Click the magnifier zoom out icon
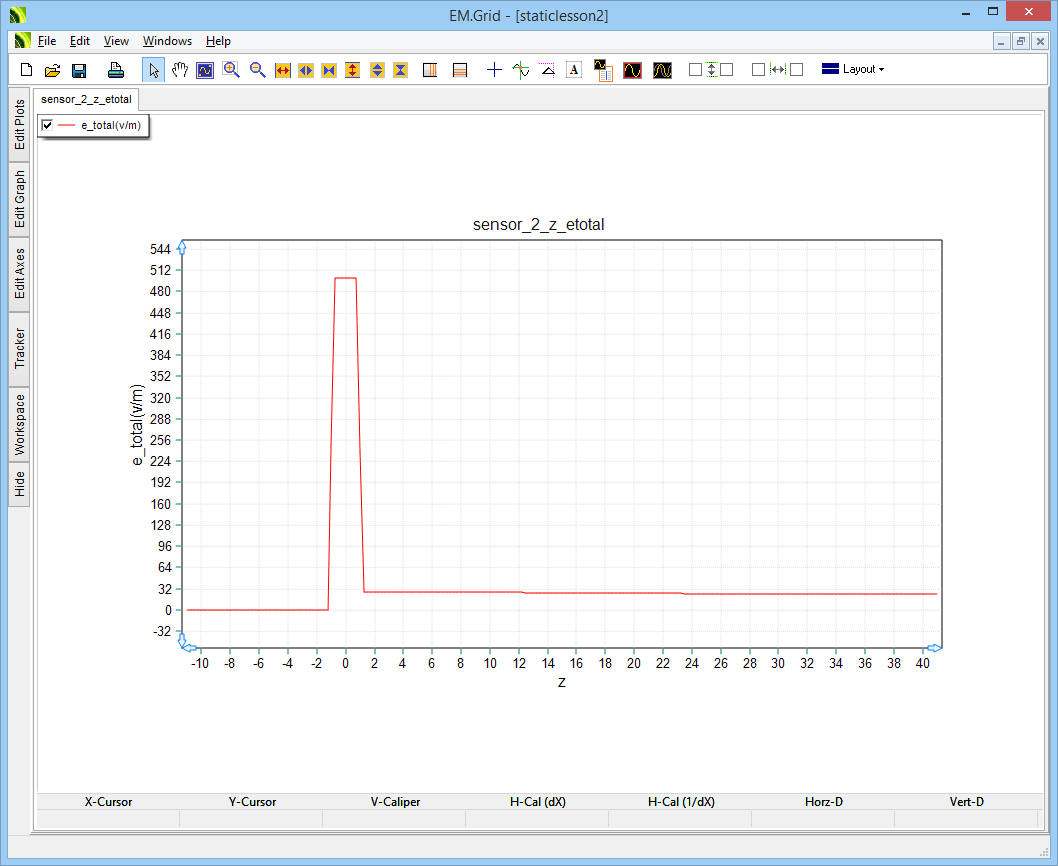Image resolution: width=1058 pixels, height=866 pixels. coord(257,70)
